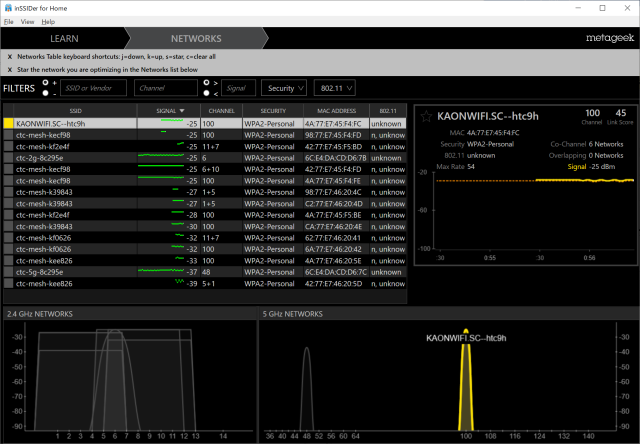This screenshot has height=444, width=640.
Task: Toggle swatch for ctc-5g-8c295e row
Action: [8, 272]
